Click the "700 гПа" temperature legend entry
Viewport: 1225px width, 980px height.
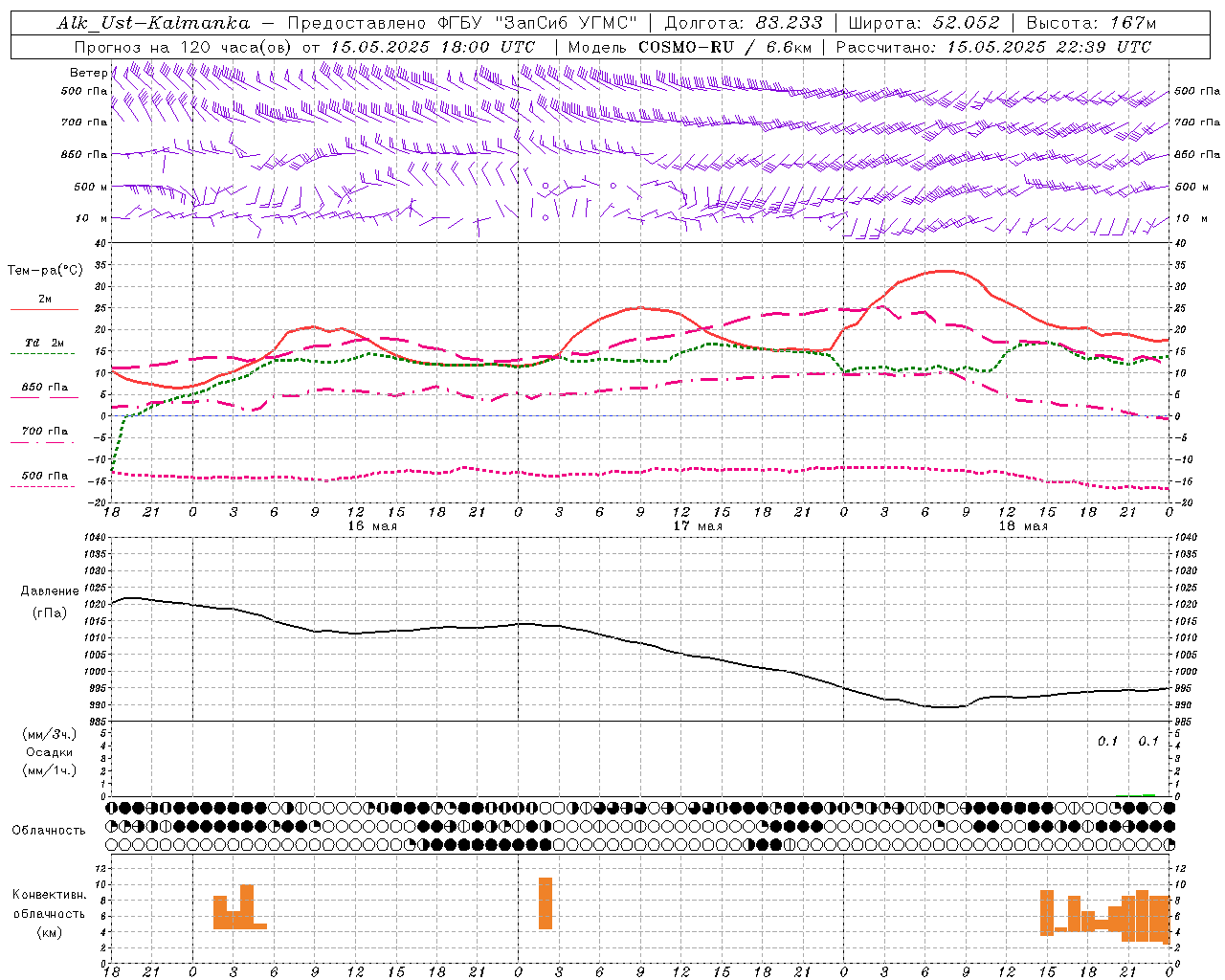(45, 432)
